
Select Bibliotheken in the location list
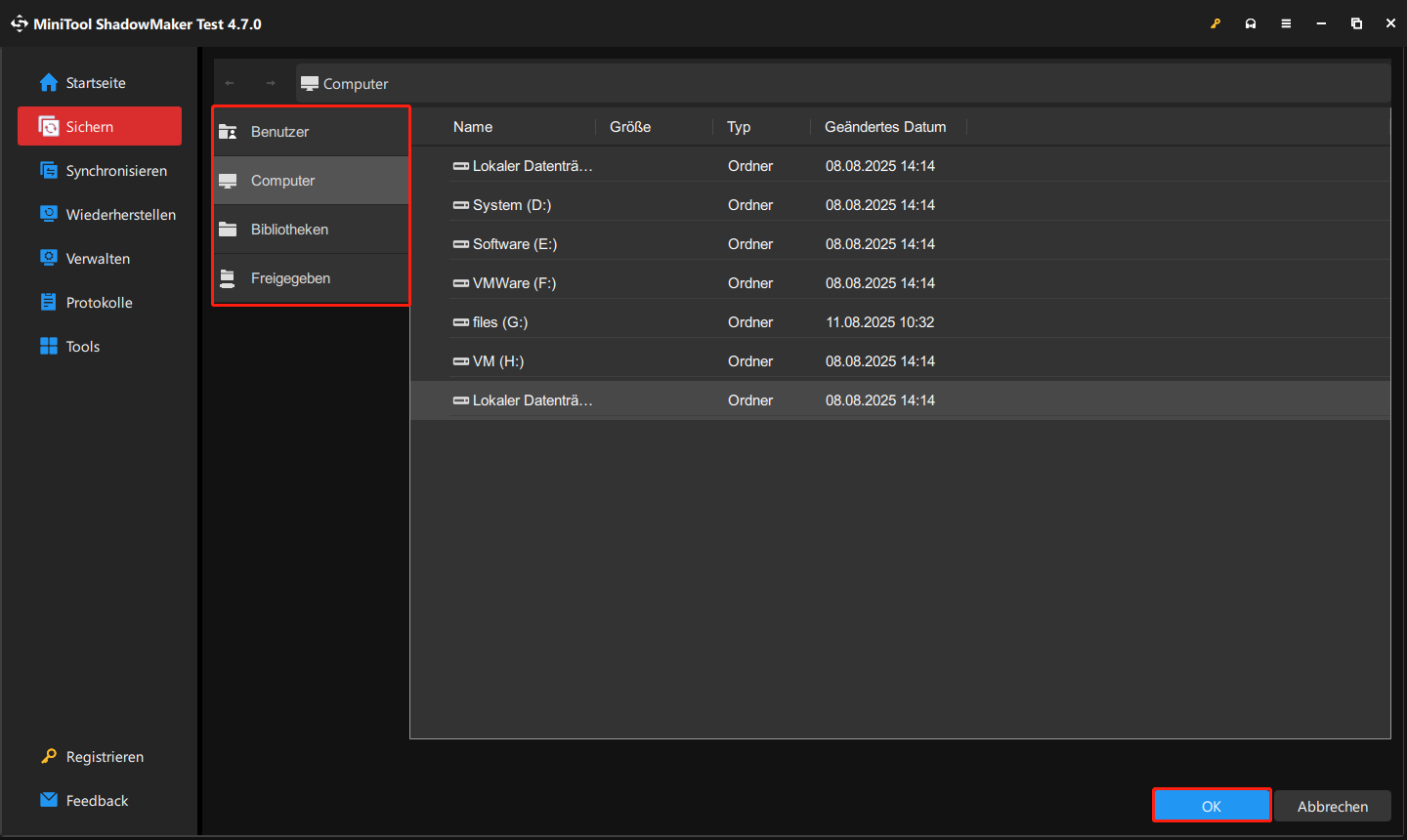click(311, 230)
